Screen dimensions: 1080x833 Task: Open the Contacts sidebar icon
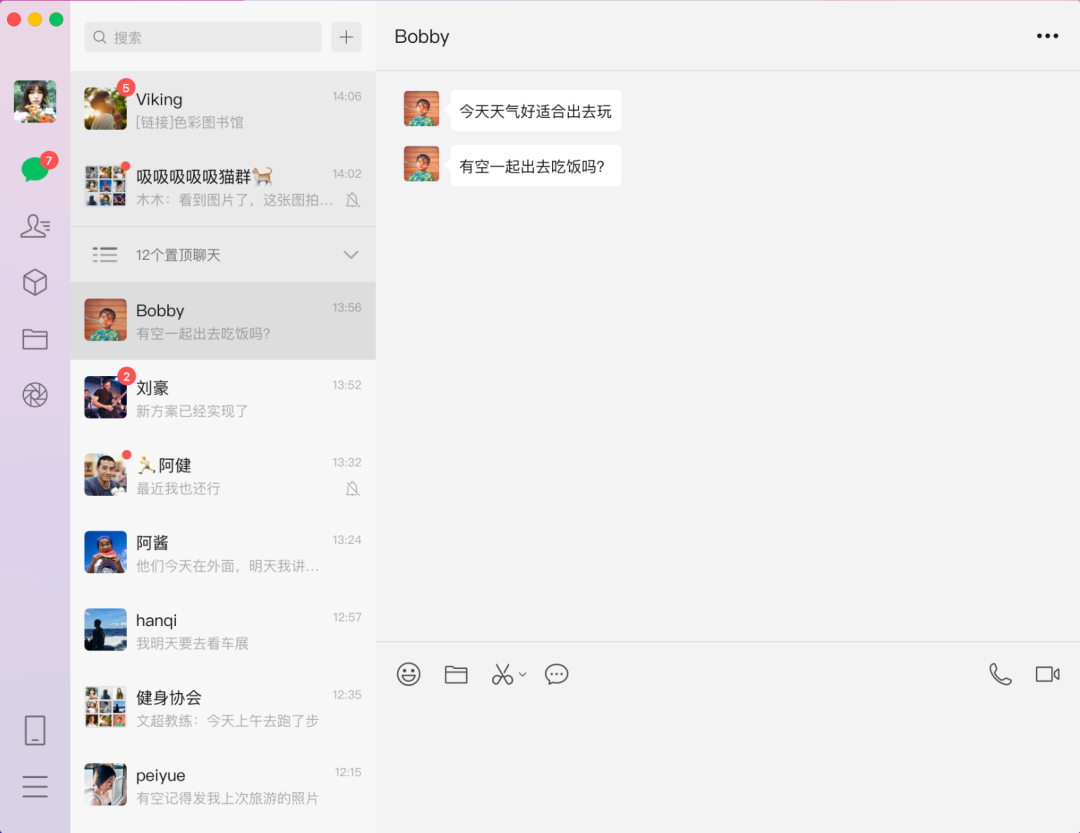pos(35,226)
